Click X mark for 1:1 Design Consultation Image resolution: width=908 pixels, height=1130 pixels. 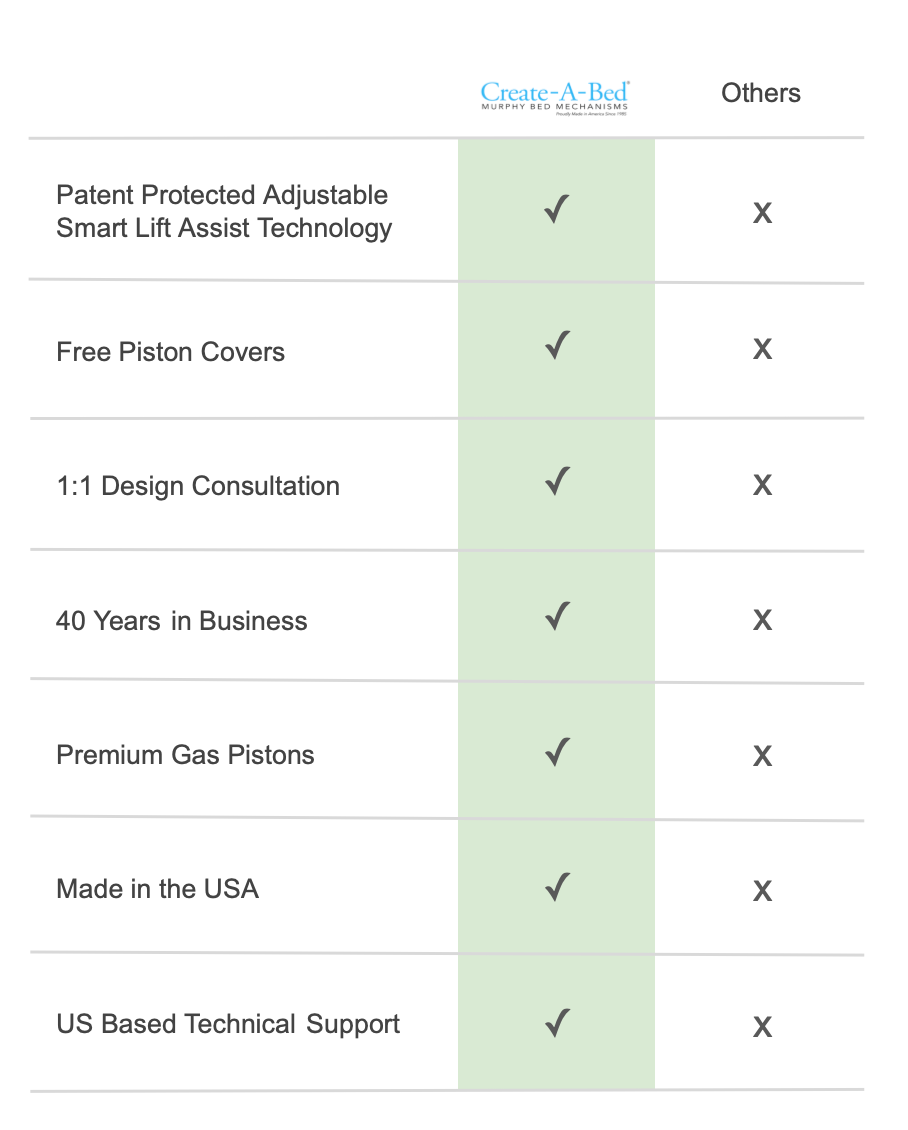click(762, 485)
